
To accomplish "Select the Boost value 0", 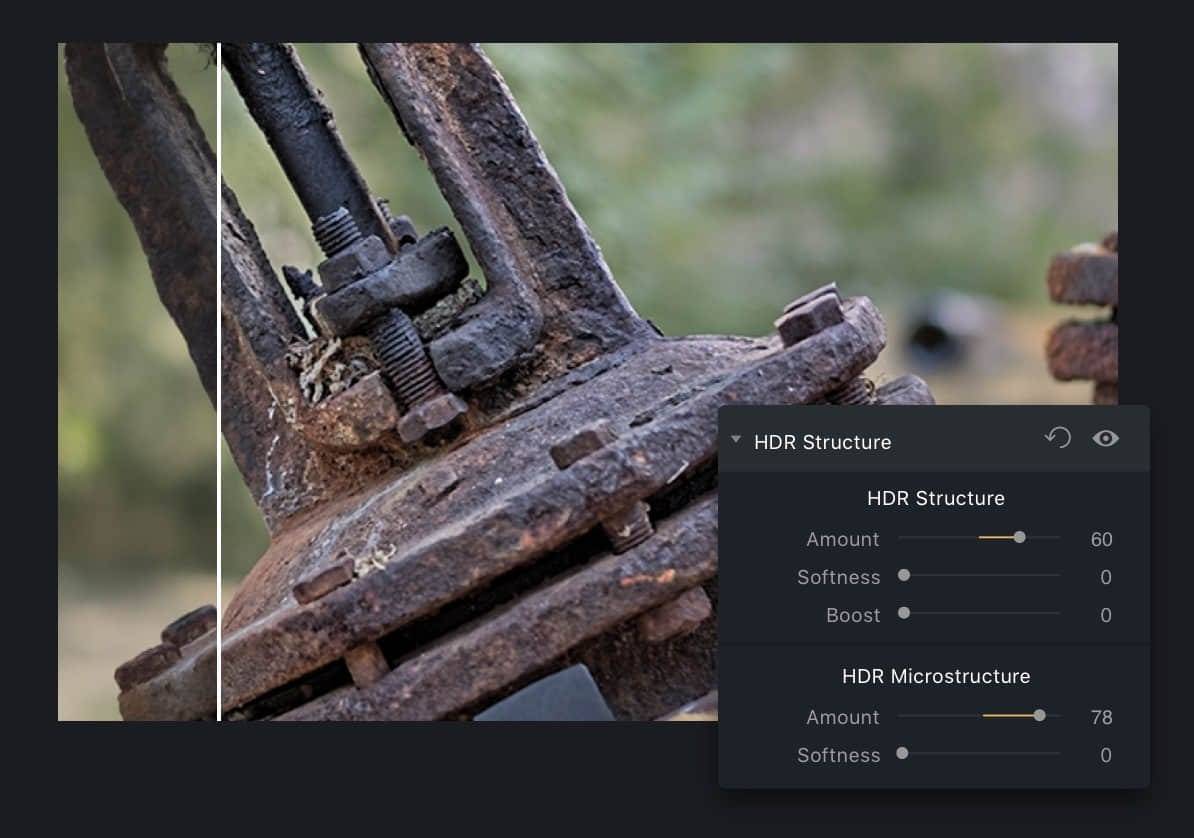I will click(1106, 616).
